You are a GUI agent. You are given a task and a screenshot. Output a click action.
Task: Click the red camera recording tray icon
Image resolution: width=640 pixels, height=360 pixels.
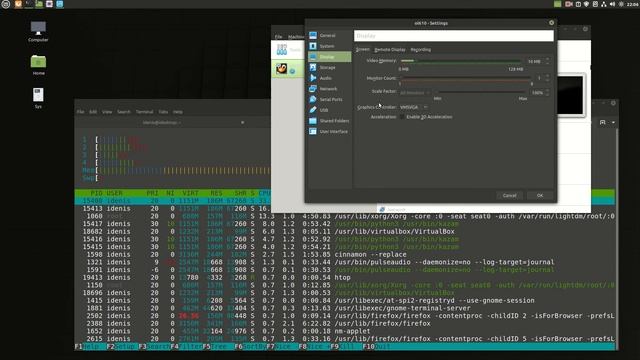point(569,4)
